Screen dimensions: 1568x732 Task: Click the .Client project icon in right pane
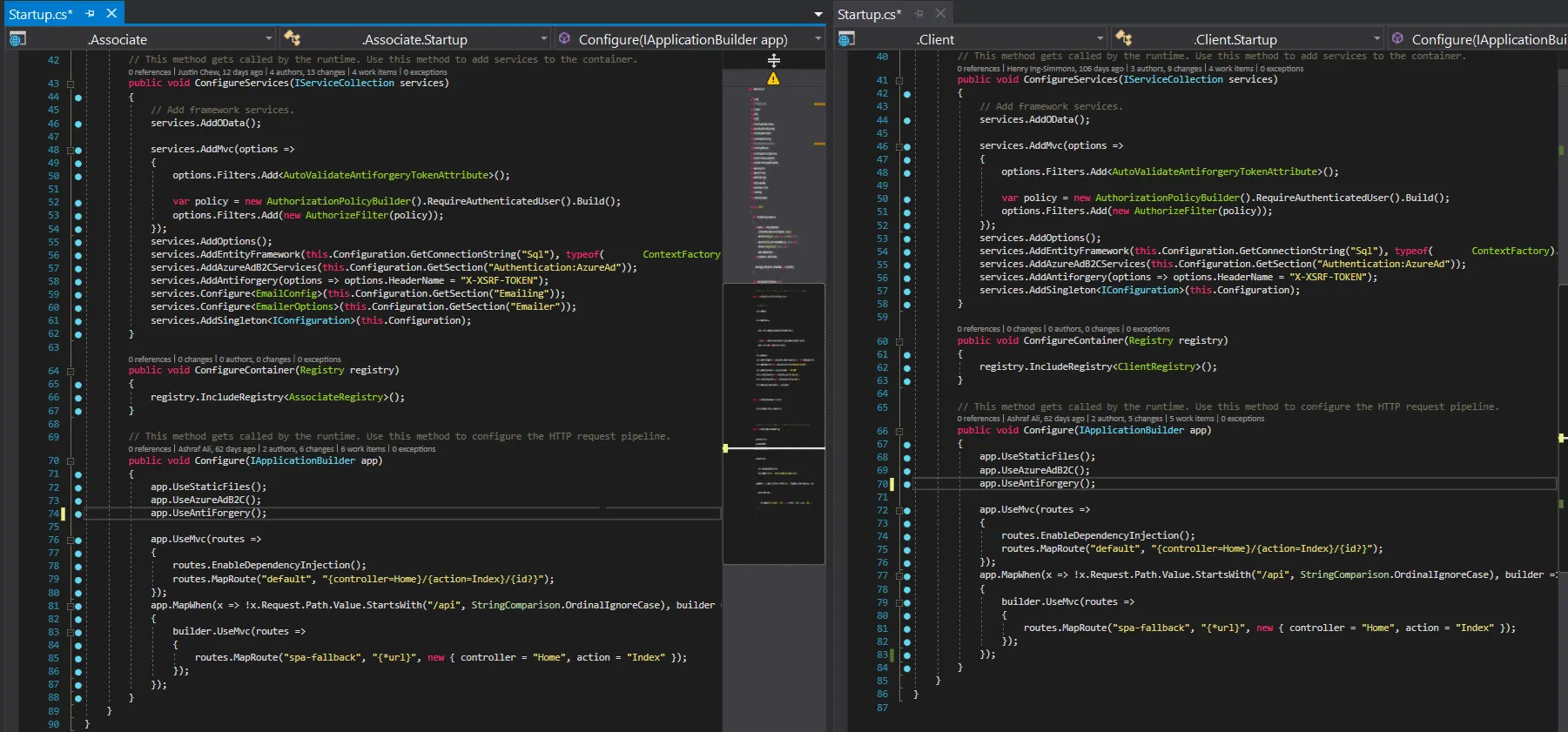pos(846,39)
